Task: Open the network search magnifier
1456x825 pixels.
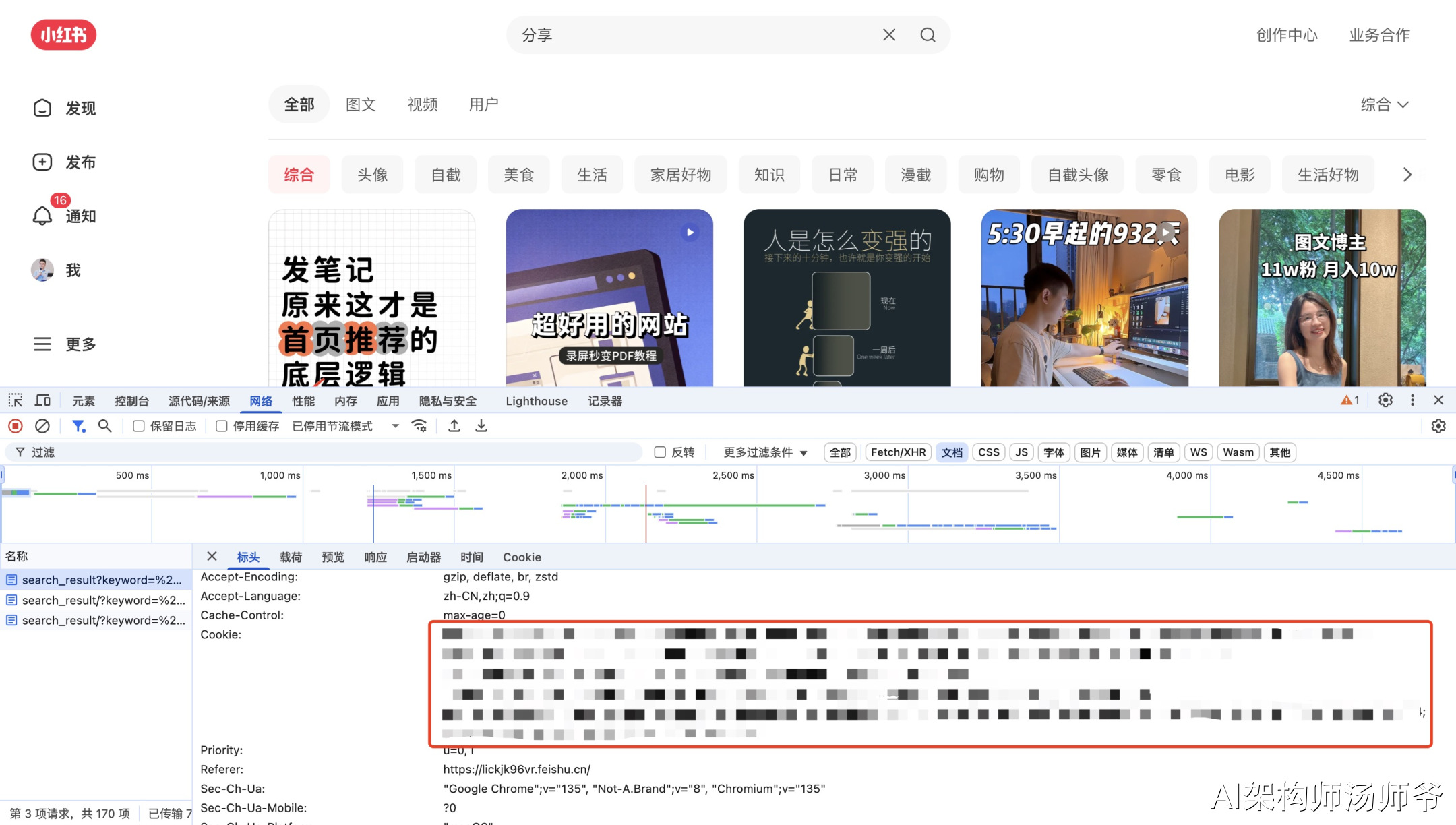Action: (104, 426)
